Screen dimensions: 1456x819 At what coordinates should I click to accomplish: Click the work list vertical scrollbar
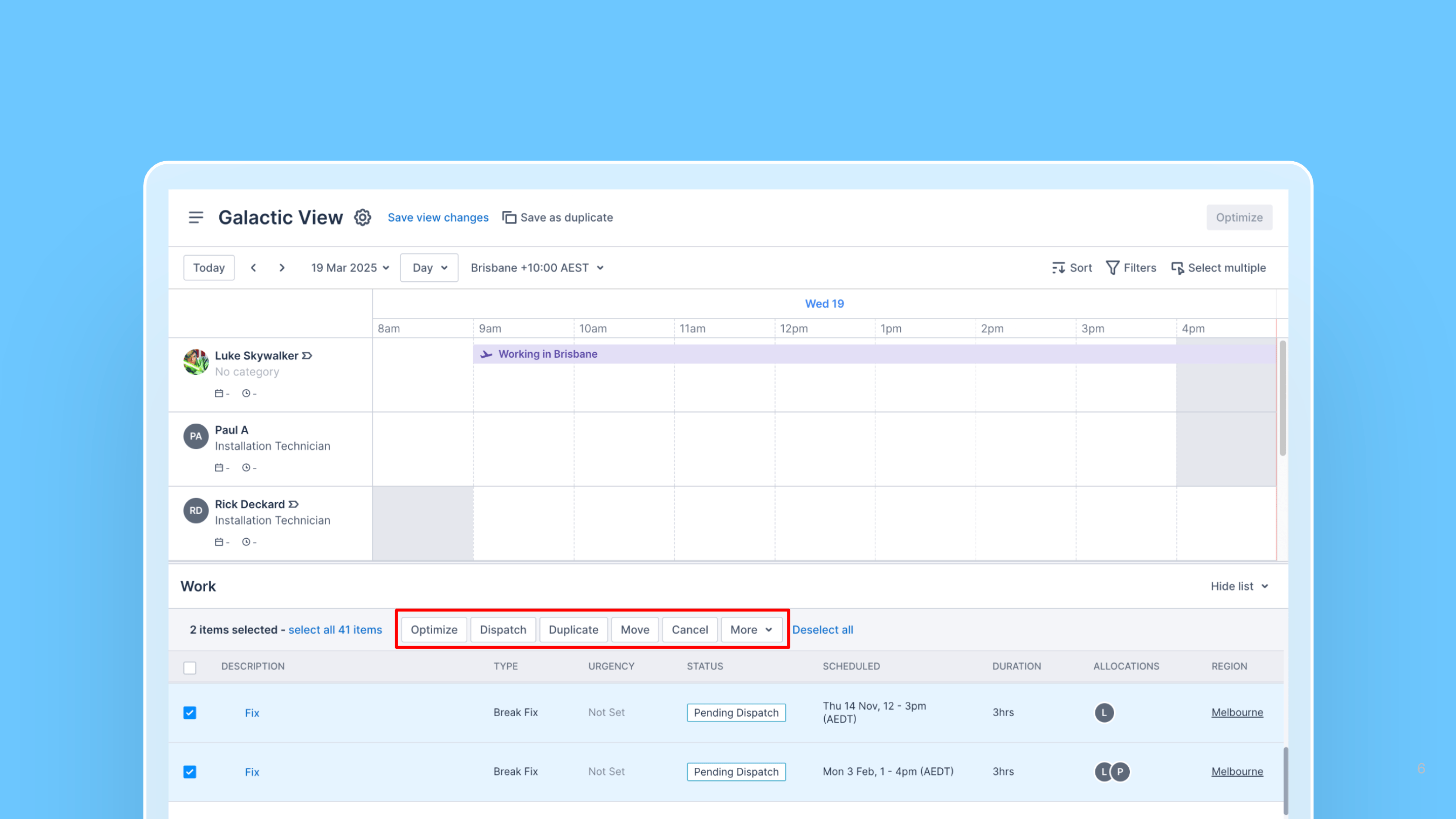tap(1286, 781)
